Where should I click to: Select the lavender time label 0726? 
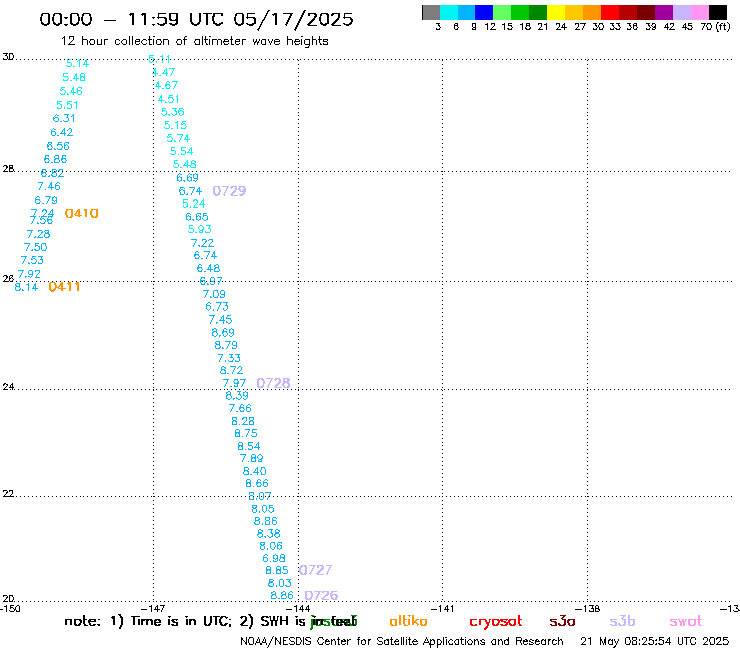pyautogui.click(x=321, y=595)
